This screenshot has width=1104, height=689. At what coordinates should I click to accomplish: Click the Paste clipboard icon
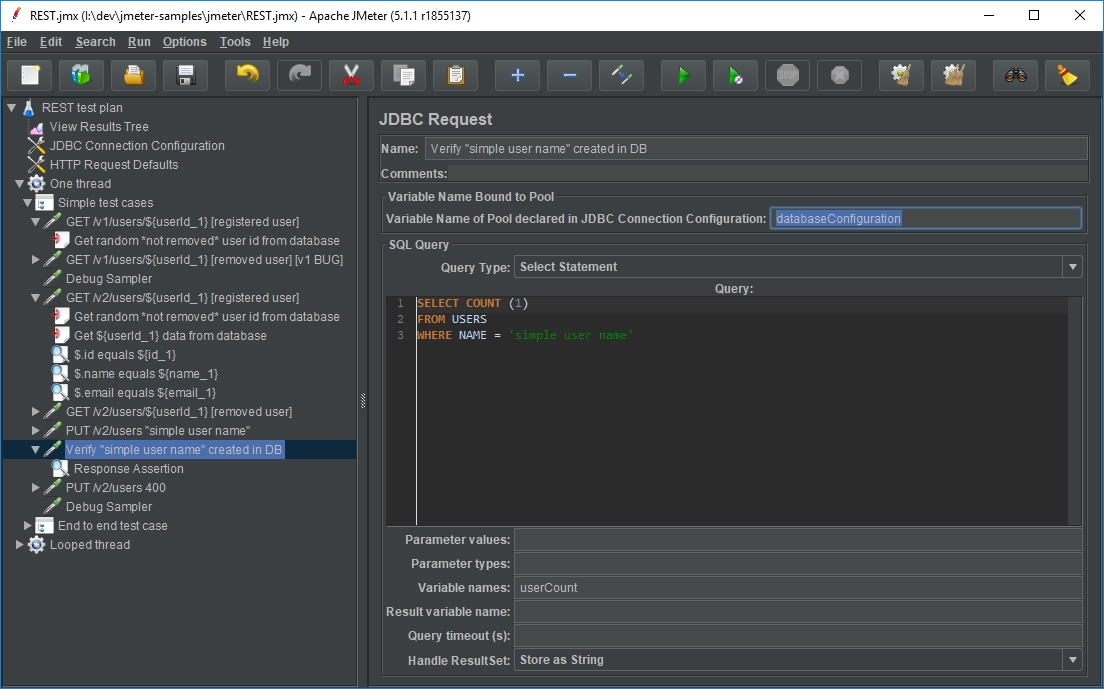coord(456,75)
